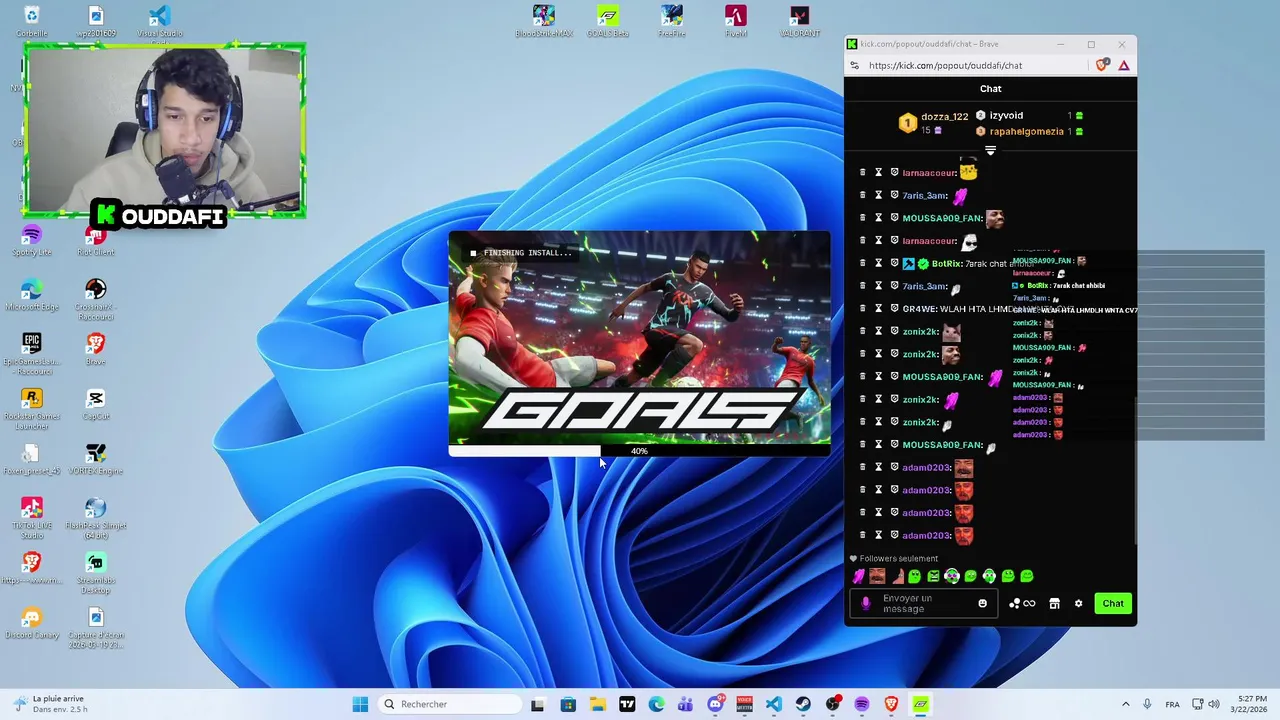
Task: Launch the FreeFire desktop shortcut
Action: [672, 21]
